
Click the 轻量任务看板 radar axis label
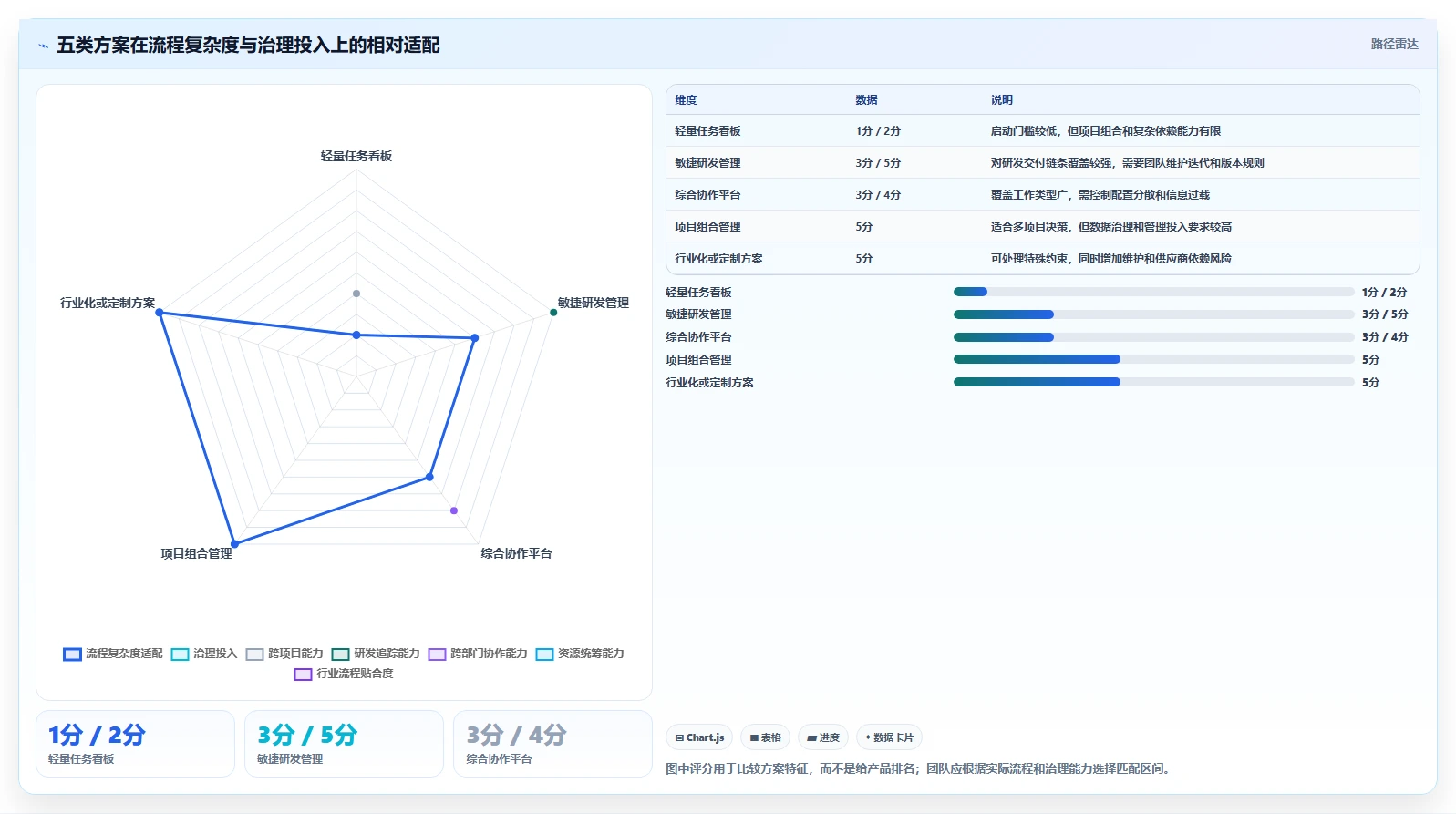point(356,156)
